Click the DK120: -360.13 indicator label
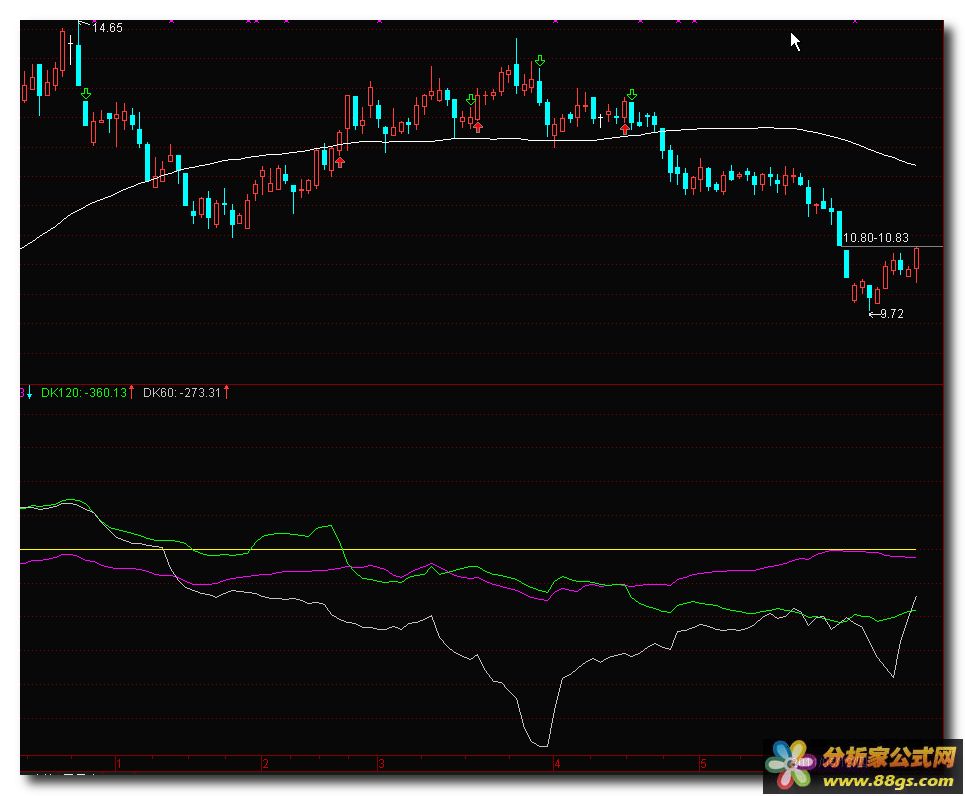 [84, 392]
